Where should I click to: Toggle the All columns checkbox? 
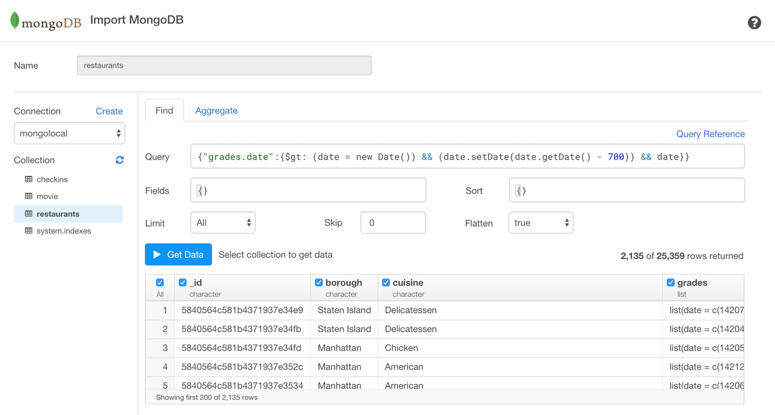point(160,283)
